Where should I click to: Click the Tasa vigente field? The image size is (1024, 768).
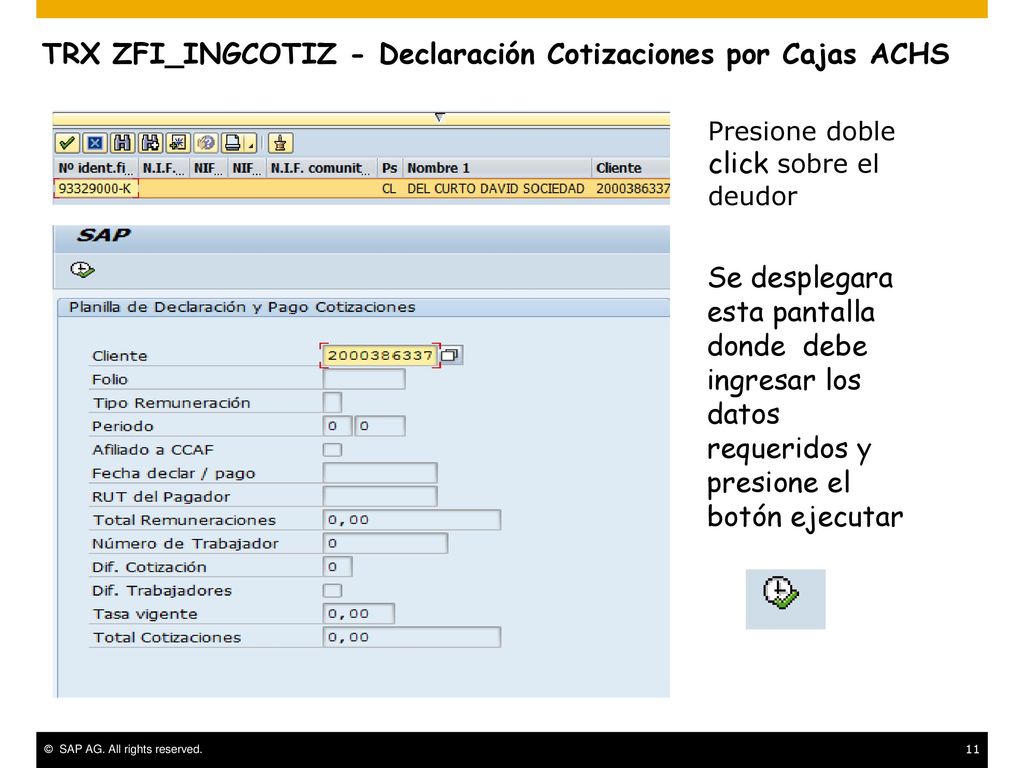tap(359, 614)
